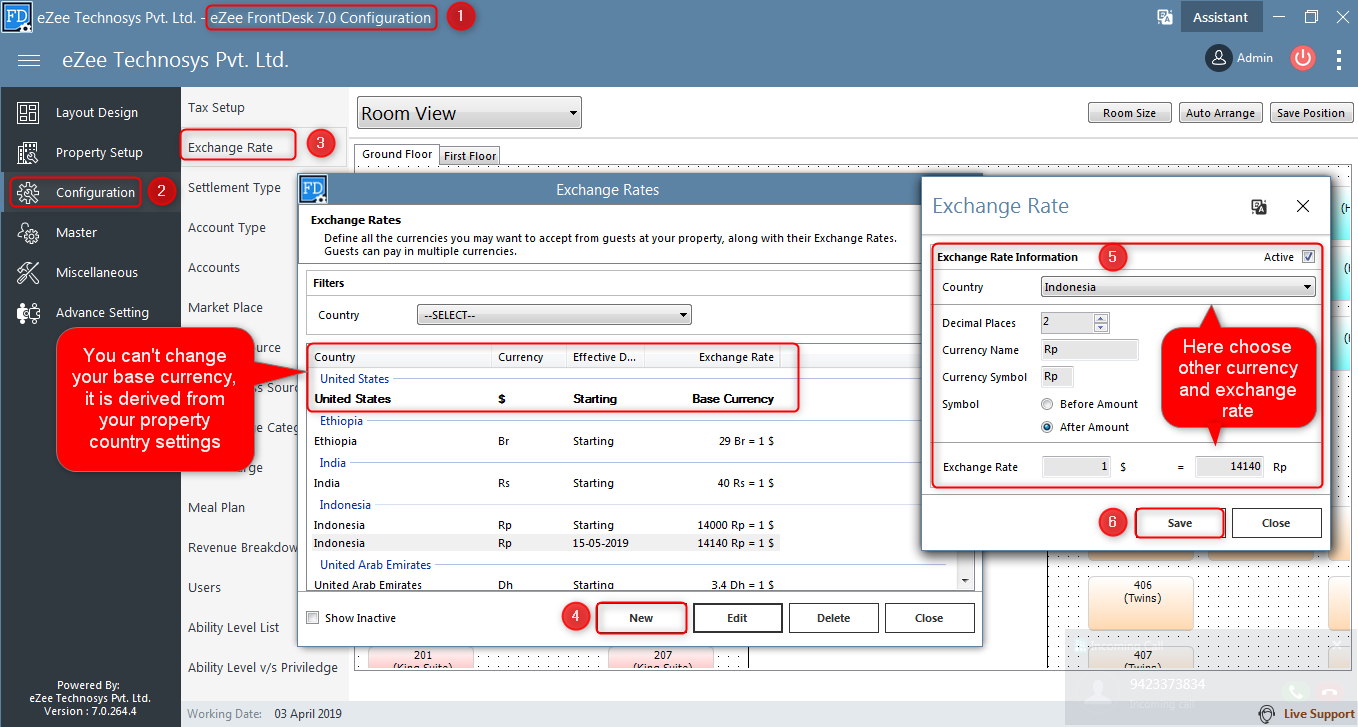Image resolution: width=1358 pixels, height=727 pixels.
Task: Click the Master sidebar icon
Action: coord(28,233)
